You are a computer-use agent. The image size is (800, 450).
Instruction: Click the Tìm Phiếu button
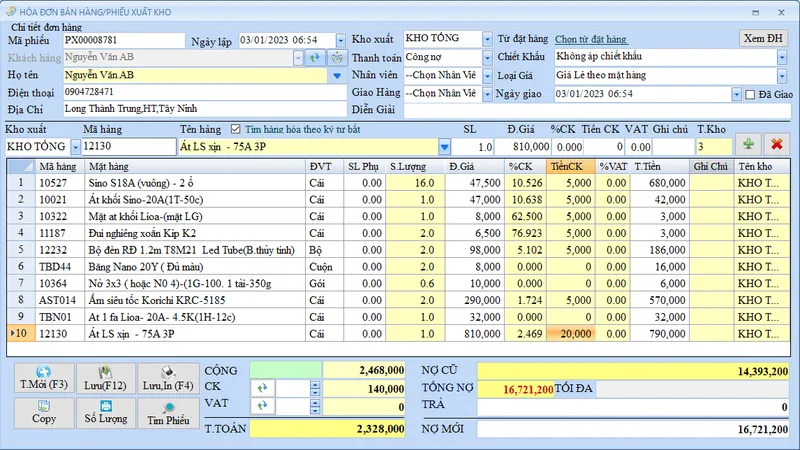168,412
